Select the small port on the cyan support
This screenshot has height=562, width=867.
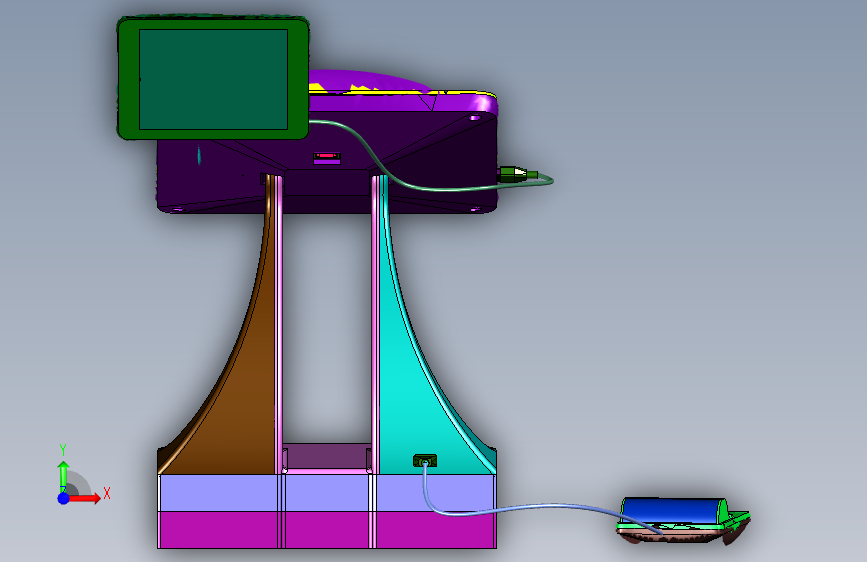coord(425,460)
